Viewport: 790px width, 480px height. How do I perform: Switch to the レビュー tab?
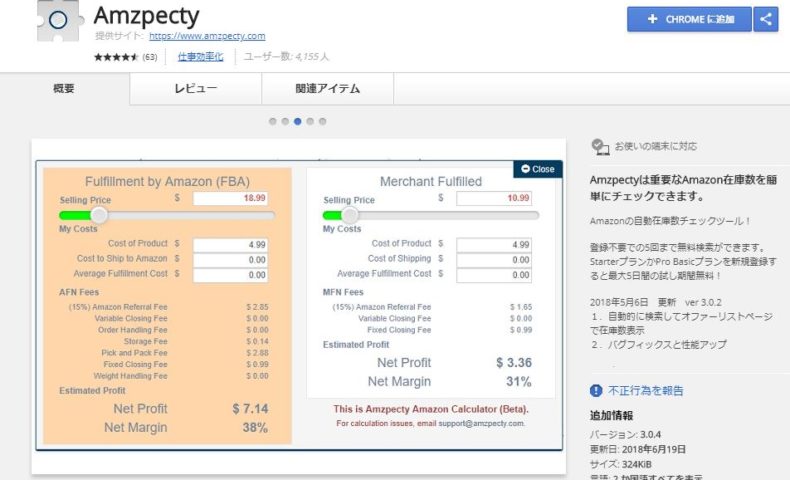195,89
